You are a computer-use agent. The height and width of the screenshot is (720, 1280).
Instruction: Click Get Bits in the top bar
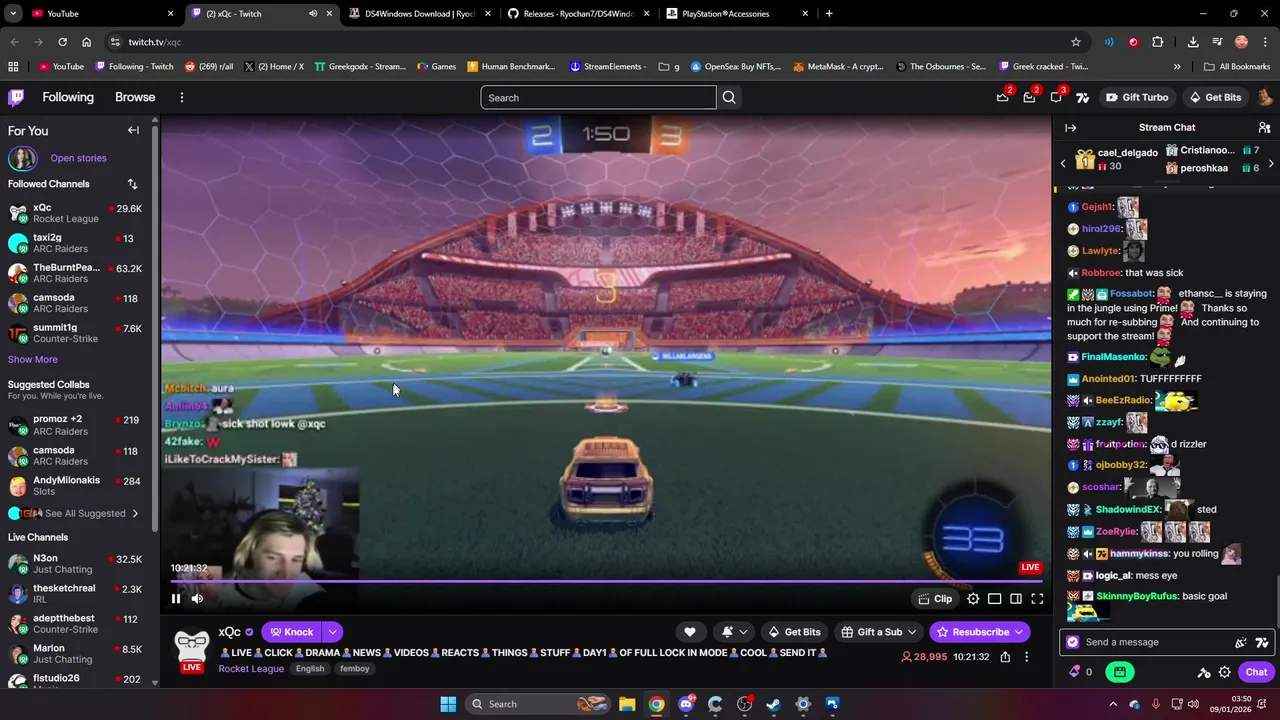(x=1215, y=97)
